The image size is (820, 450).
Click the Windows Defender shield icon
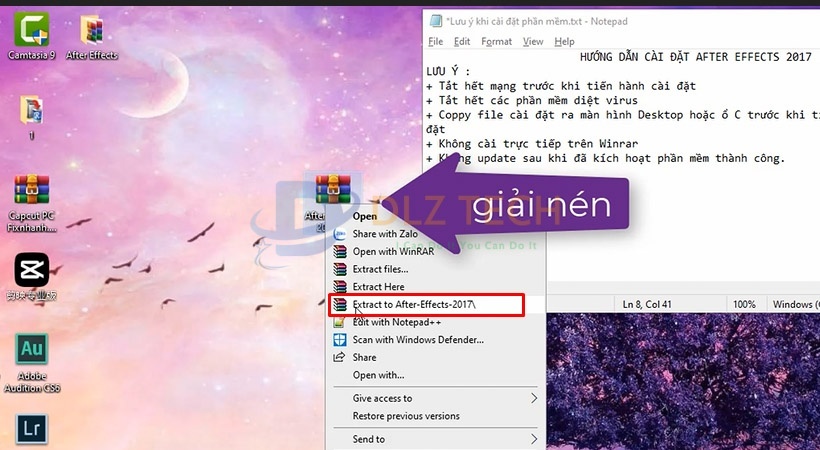click(x=340, y=340)
